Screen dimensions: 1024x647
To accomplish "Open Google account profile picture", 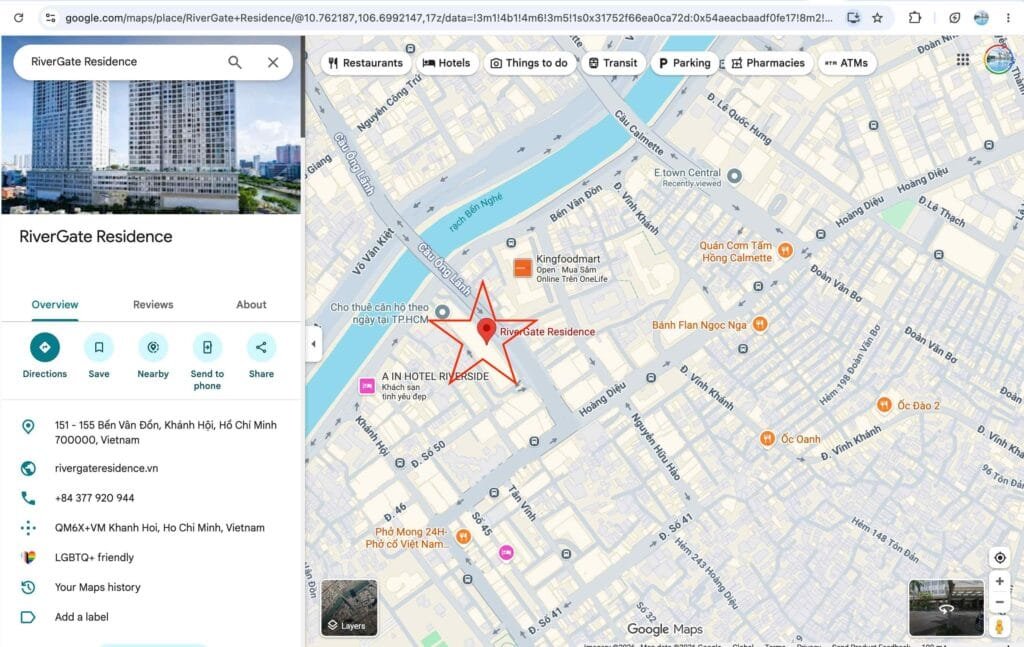I will point(999,59).
